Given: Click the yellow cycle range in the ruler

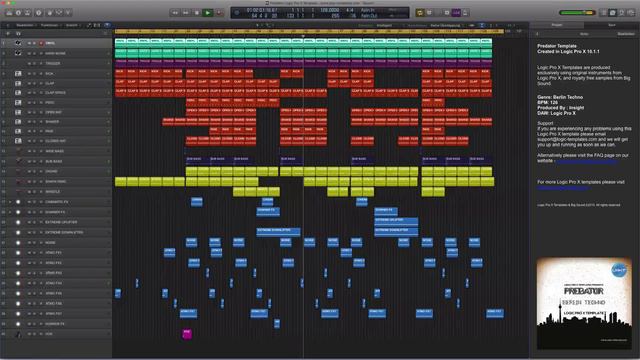Looking at the screenshot, I should click(309, 31).
